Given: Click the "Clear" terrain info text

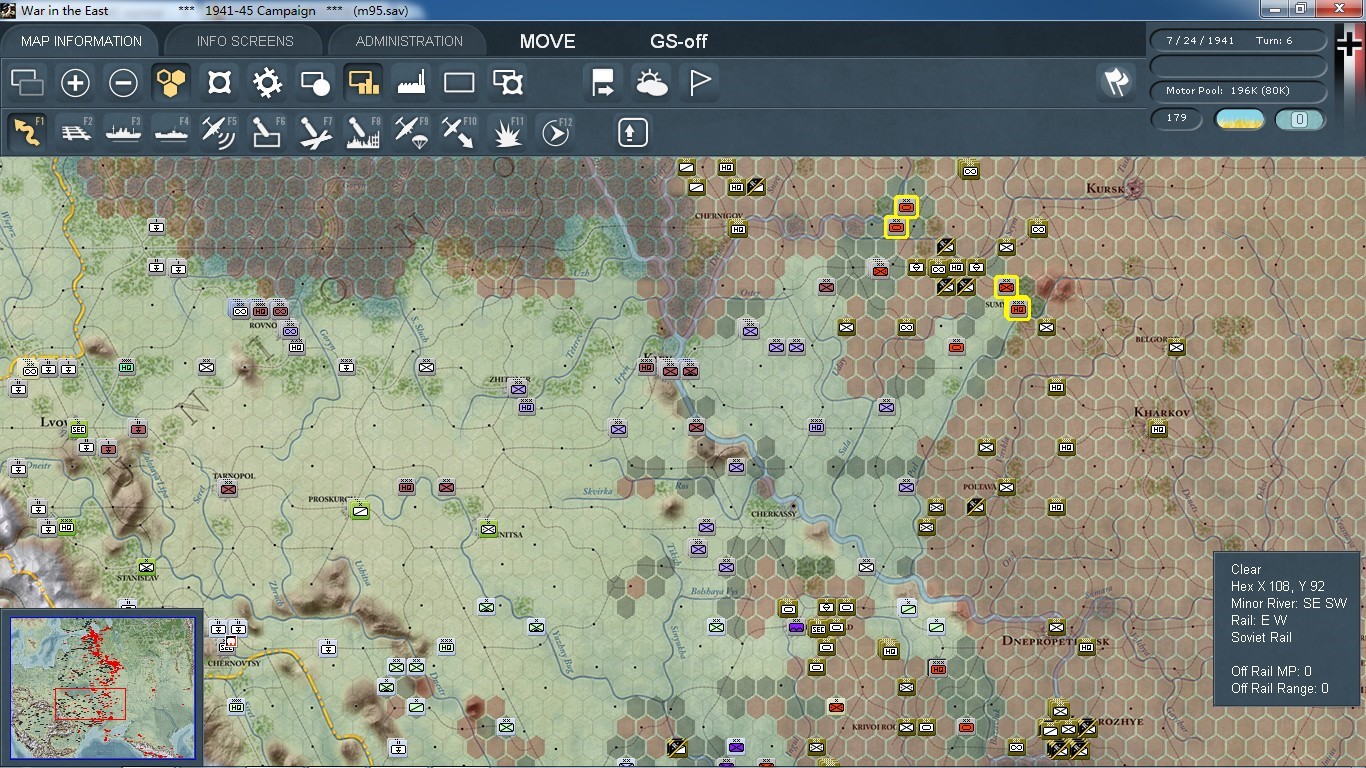Looking at the screenshot, I should click(1246, 569).
